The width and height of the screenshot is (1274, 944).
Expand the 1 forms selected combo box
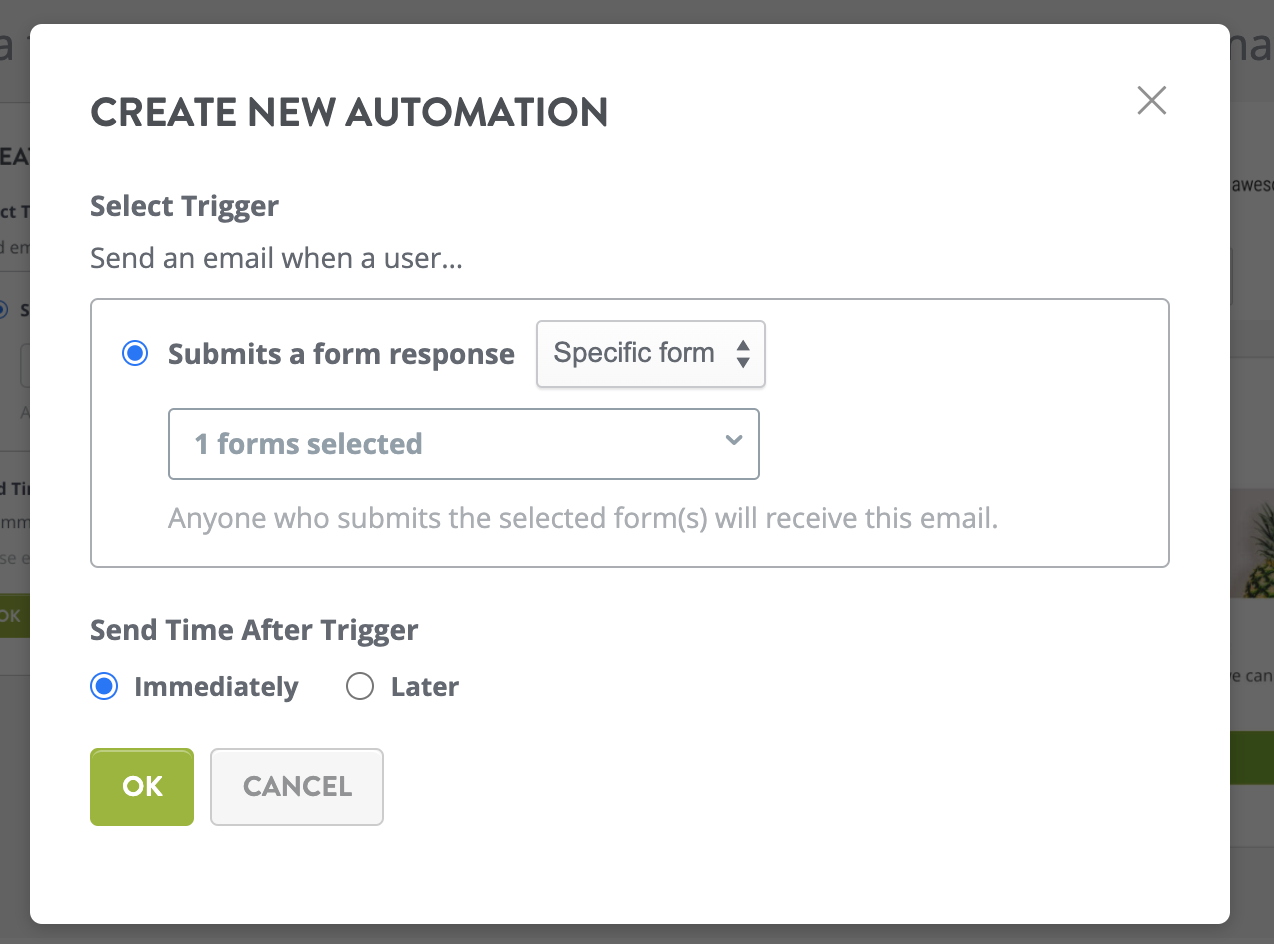pyautogui.click(x=464, y=443)
